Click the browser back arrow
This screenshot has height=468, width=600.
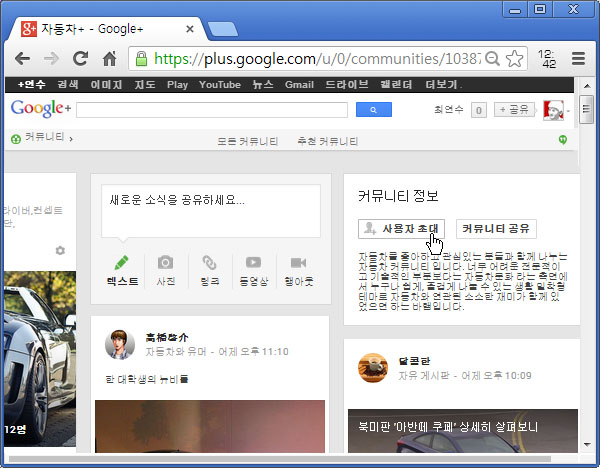point(23,59)
